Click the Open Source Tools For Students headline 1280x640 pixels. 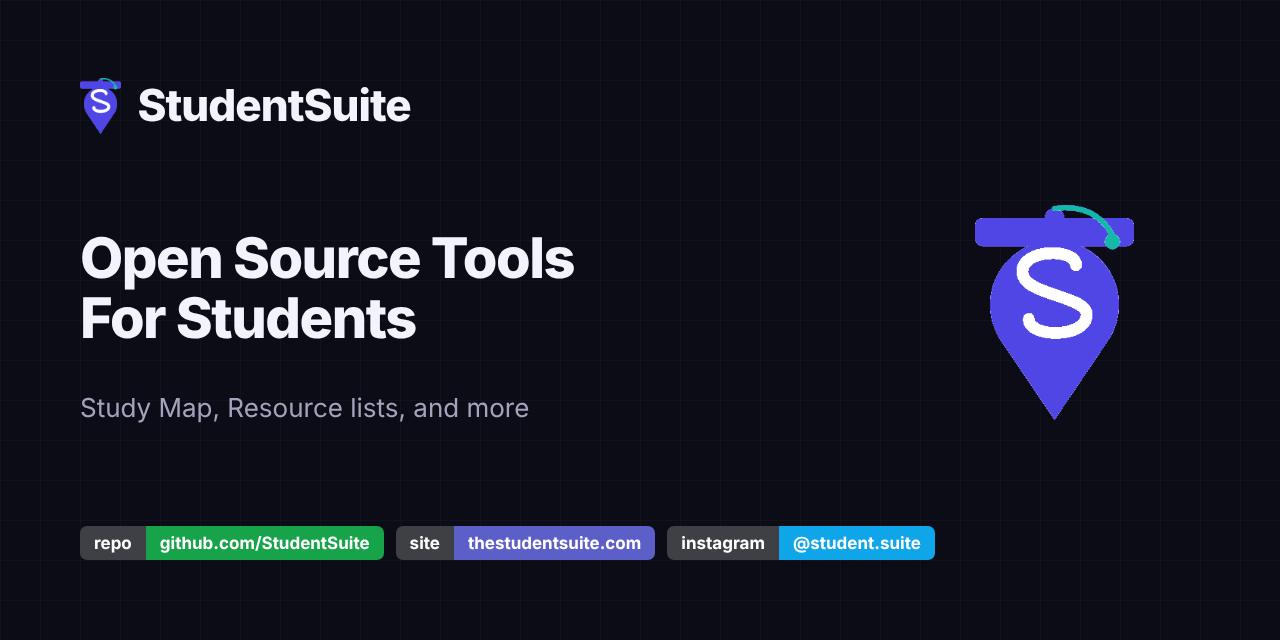[327, 289]
